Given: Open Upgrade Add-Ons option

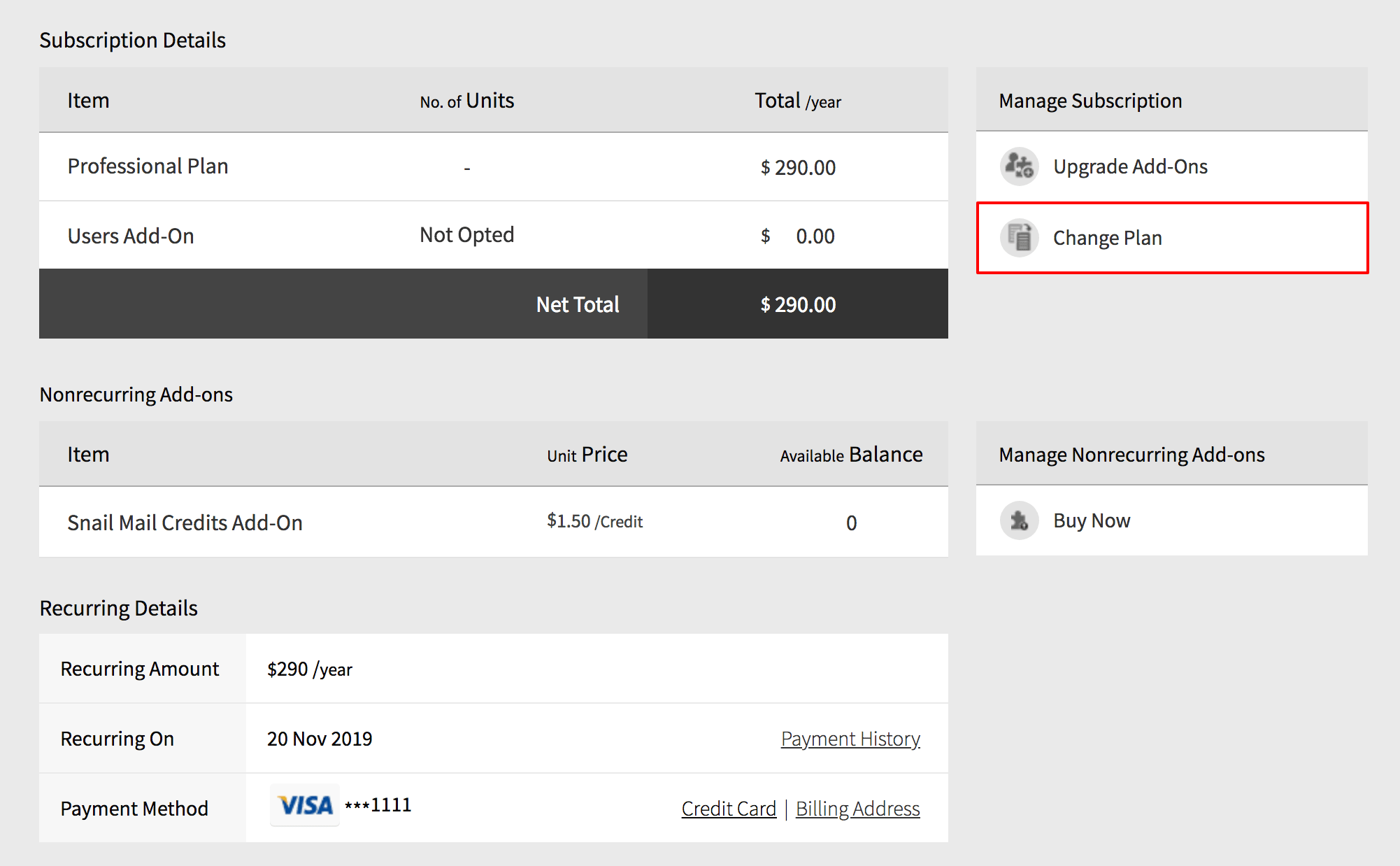Looking at the screenshot, I should 1130,166.
